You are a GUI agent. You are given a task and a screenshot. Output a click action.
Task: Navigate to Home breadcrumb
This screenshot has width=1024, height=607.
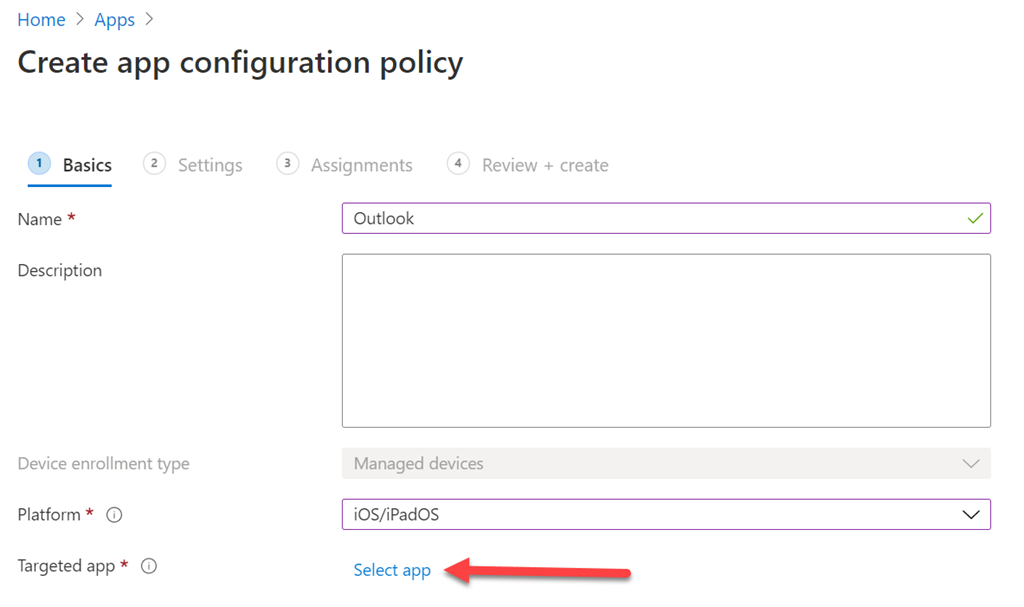[x=41, y=20]
